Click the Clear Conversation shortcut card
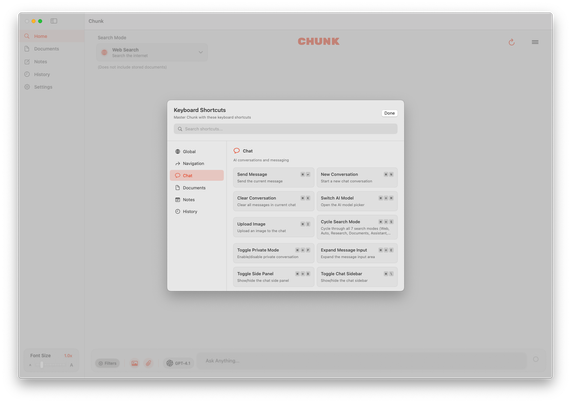The width and height of the screenshot is (571, 403). coord(273,201)
